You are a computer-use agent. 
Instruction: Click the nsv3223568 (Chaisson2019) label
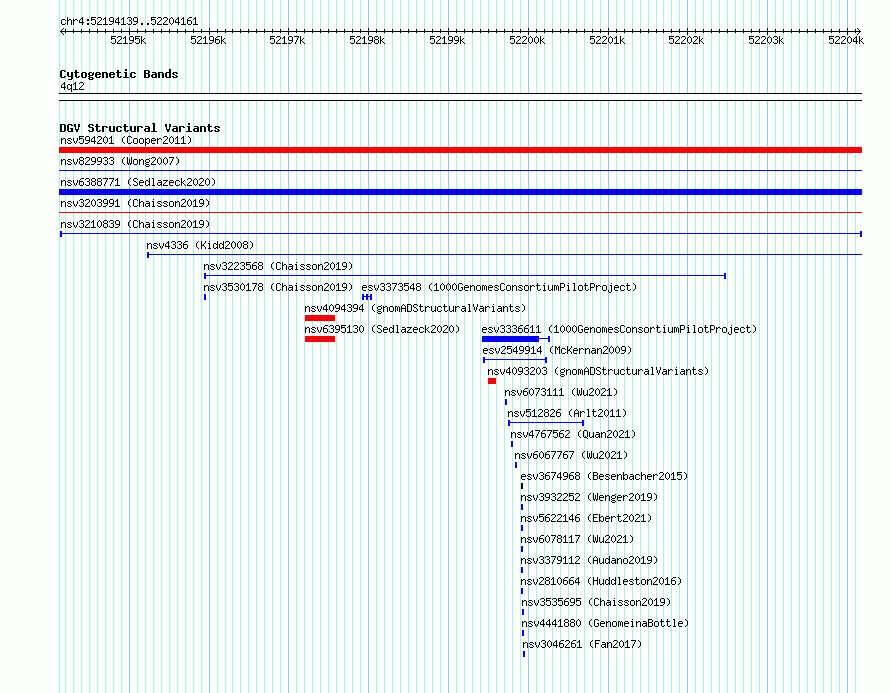point(278,266)
